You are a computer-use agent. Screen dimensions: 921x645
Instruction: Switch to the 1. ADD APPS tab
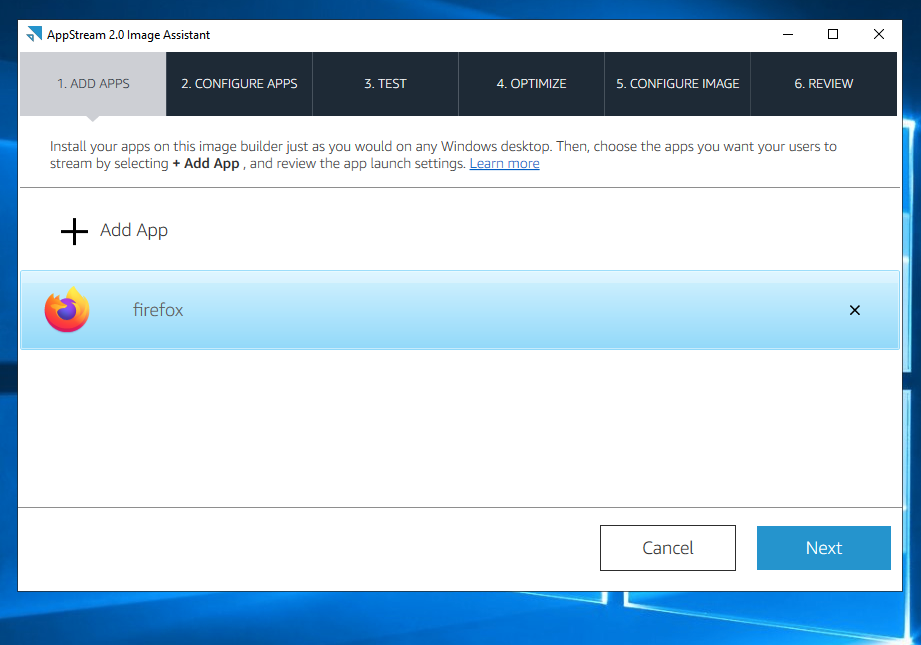93,84
